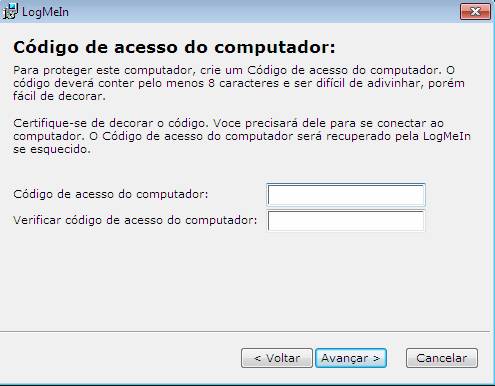The height and width of the screenshot is (386, 495).
Task: Go back with the < Voltar button
Action: pos(277,358)
